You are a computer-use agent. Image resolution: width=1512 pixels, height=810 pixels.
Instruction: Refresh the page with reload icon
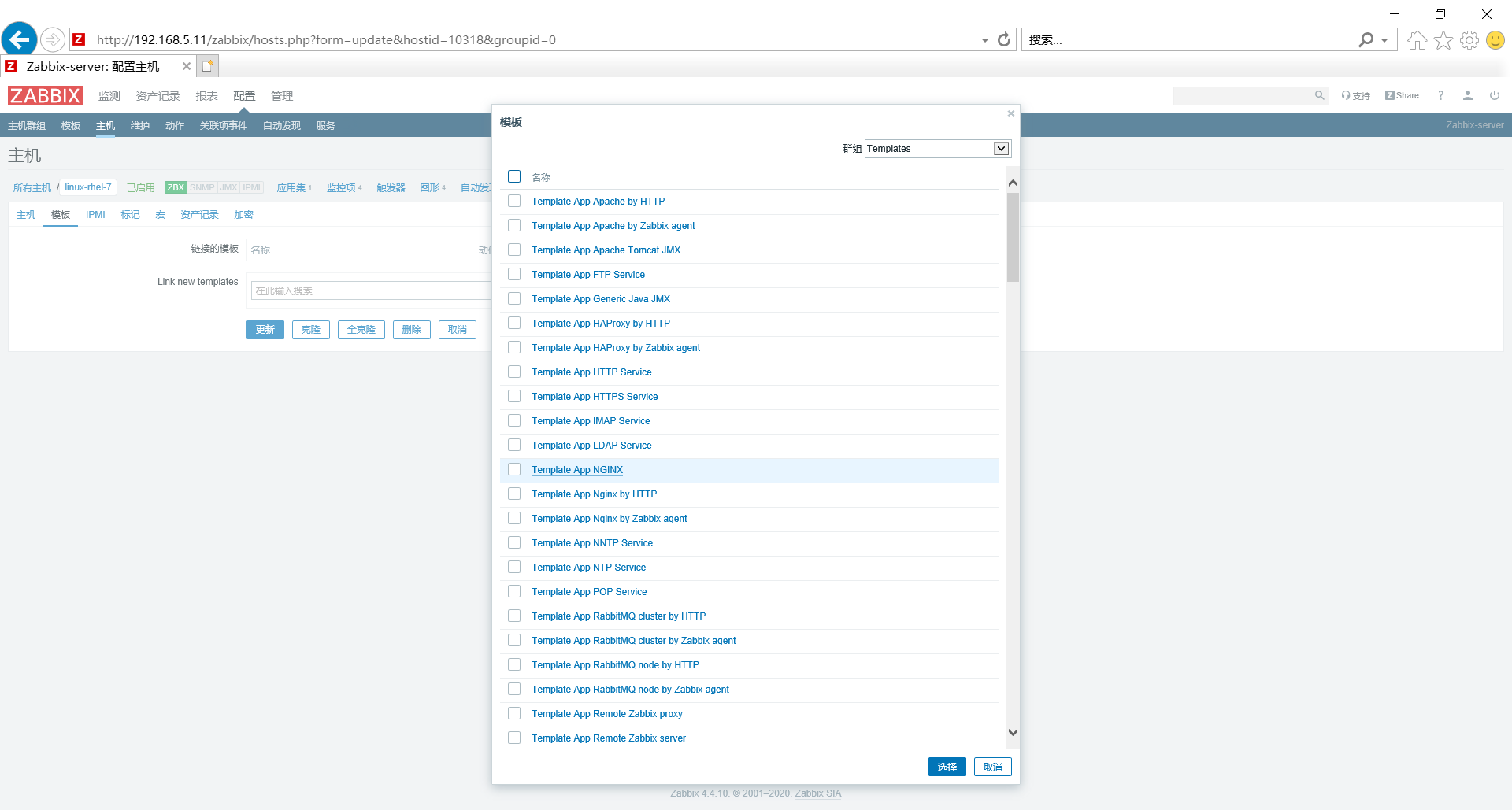(1004, 39)
